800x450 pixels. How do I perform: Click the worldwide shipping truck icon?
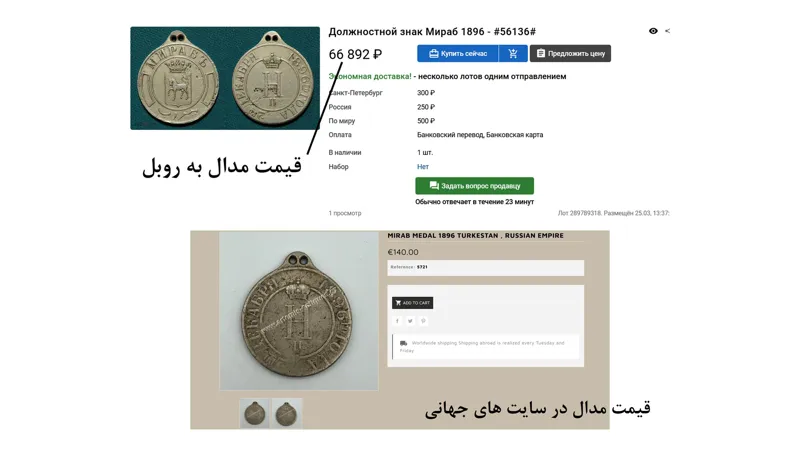pos(404,343)
